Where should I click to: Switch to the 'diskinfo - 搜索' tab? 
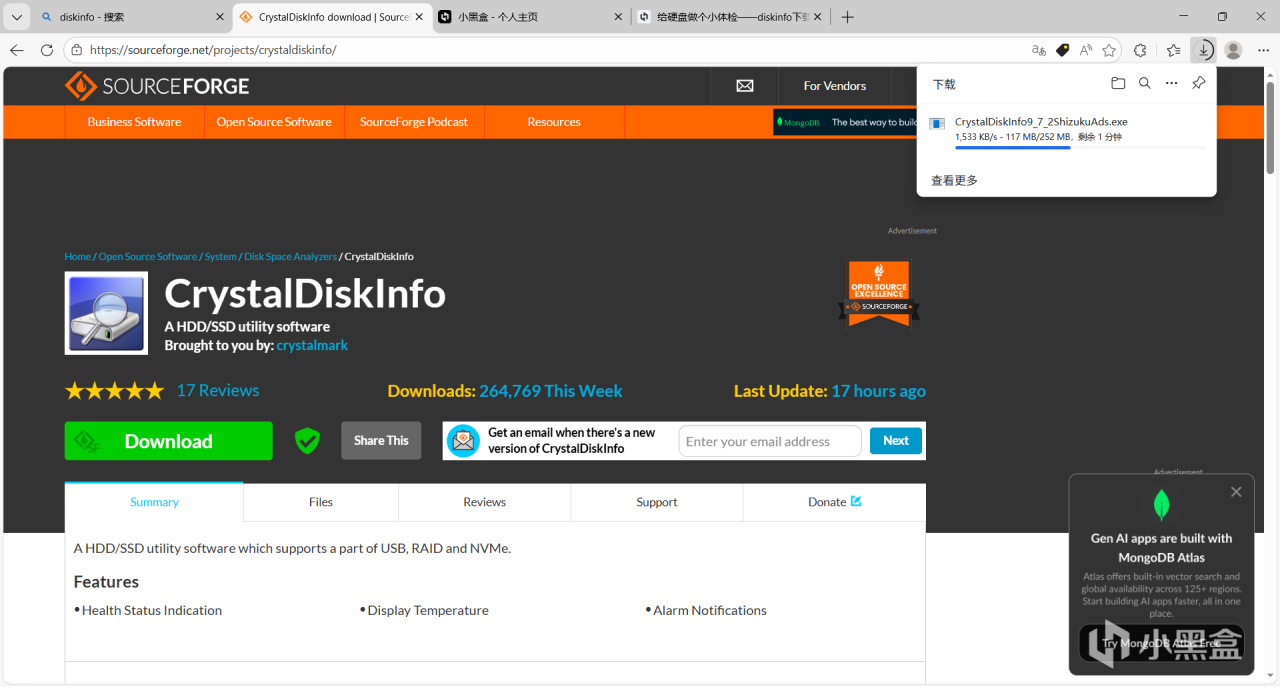(130, 17)
